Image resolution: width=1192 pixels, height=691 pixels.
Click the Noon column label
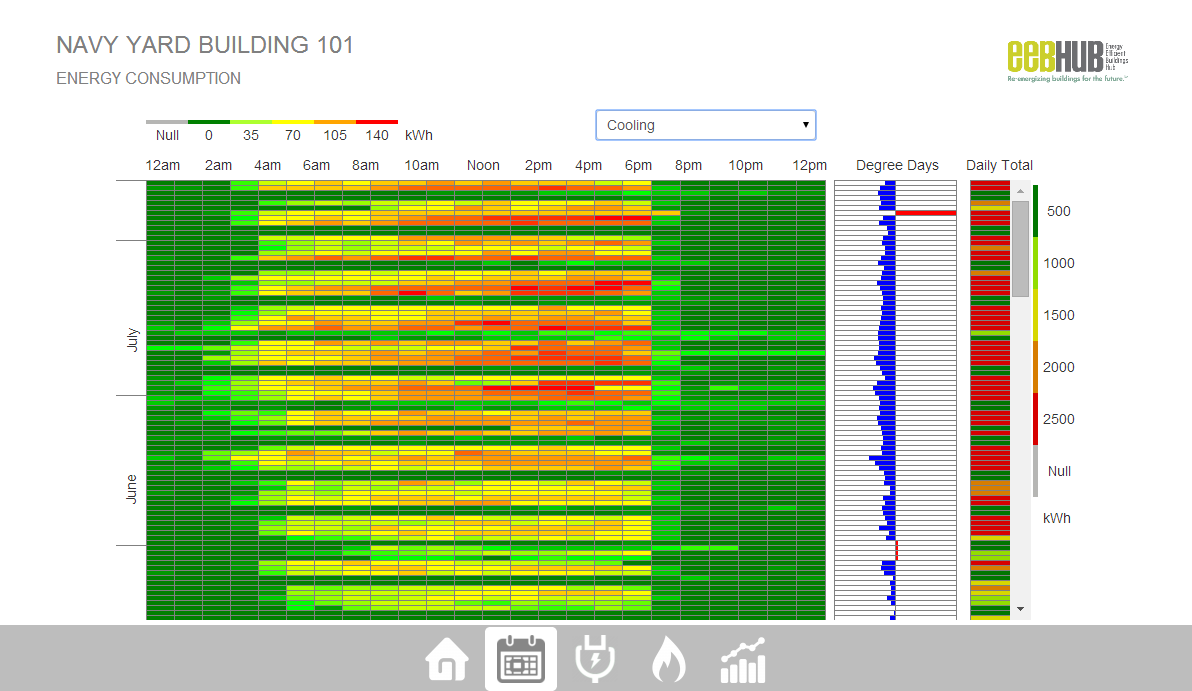483,165
